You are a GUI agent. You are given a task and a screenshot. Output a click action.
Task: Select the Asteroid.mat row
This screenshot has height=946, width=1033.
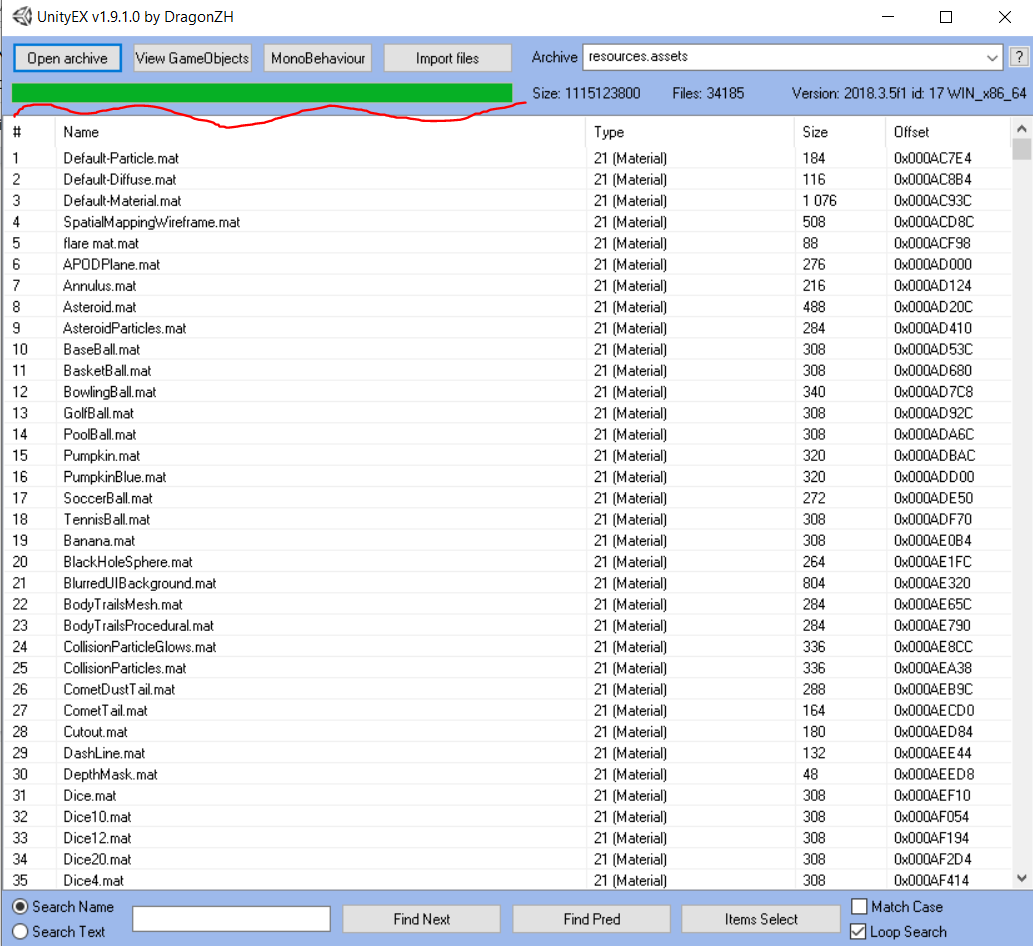tap(508, 307)
